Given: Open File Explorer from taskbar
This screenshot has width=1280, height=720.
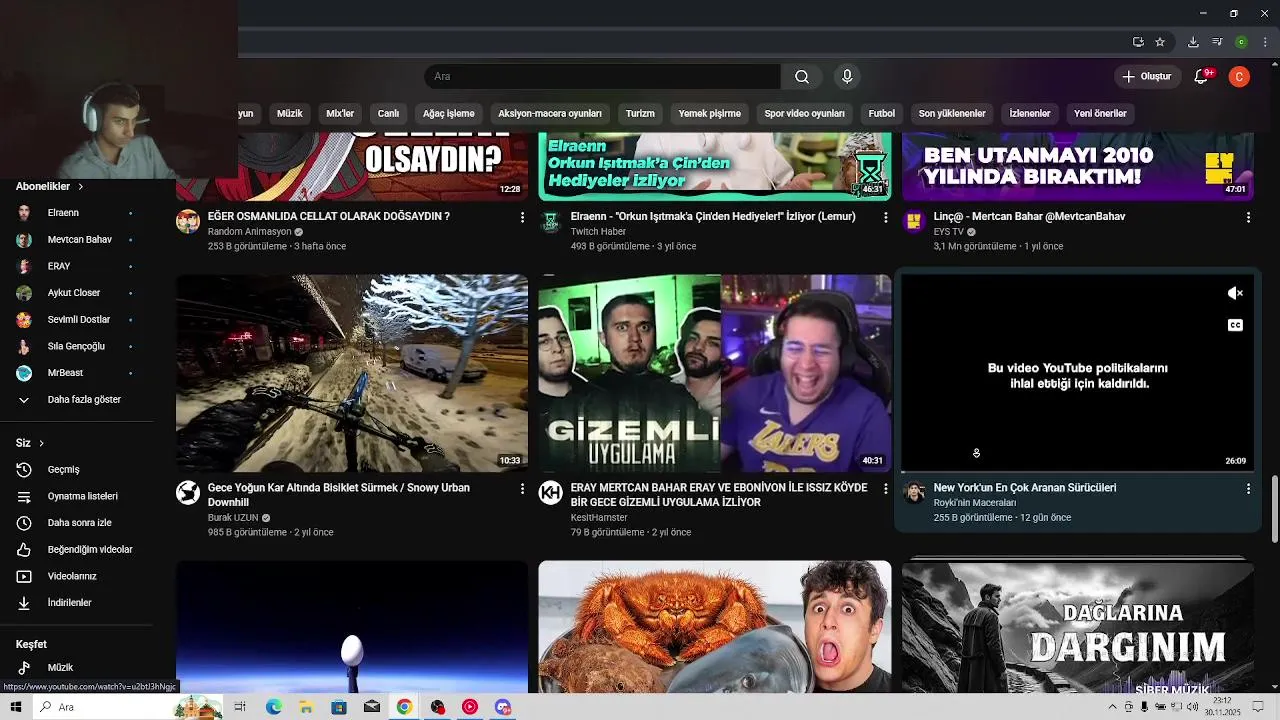Looking at the screenshot, I should coord(306,707).
